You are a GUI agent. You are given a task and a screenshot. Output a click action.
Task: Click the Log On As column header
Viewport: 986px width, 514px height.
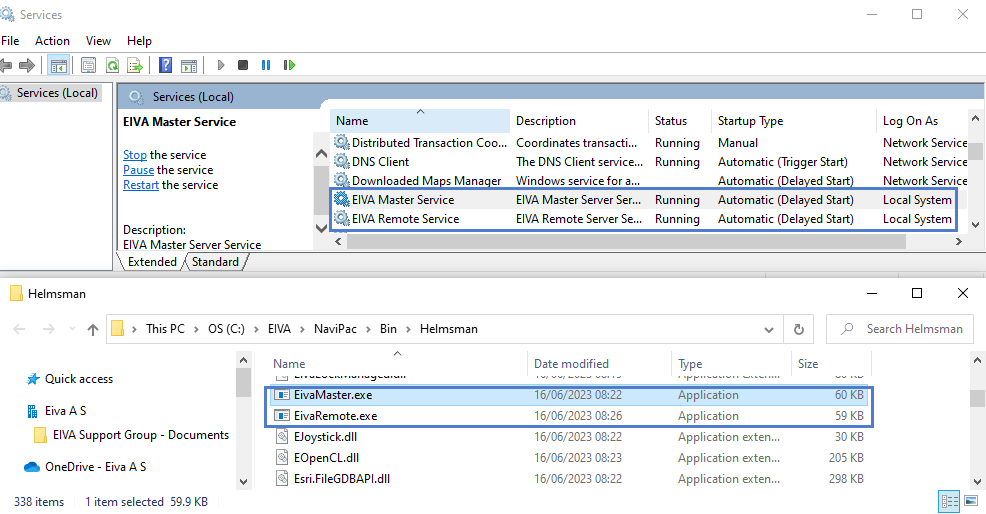(922, 121)
